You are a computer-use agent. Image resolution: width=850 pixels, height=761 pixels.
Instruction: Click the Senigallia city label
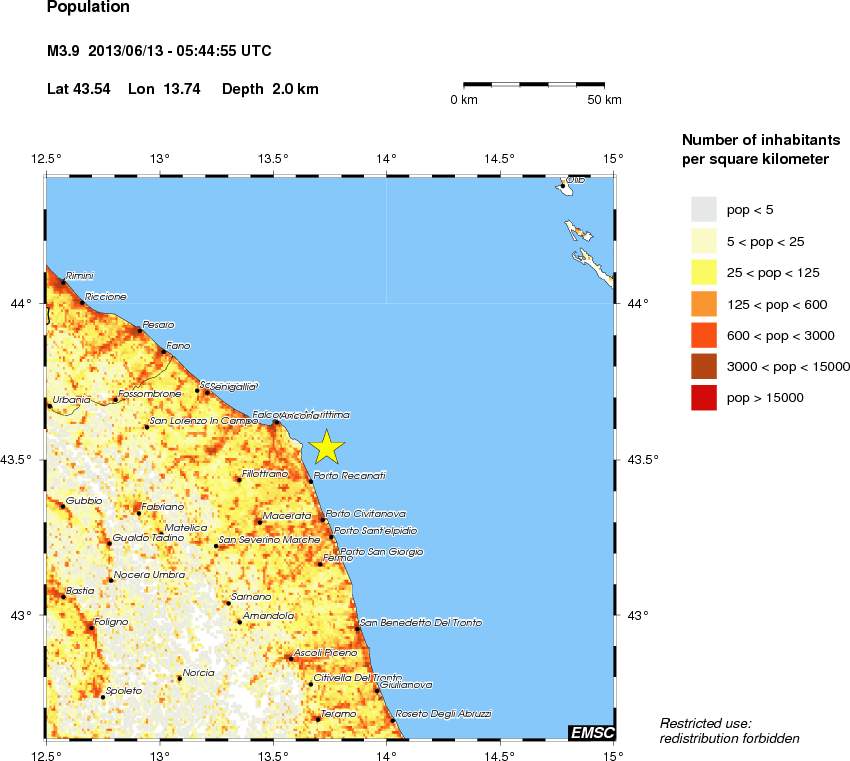coord(234,386)
